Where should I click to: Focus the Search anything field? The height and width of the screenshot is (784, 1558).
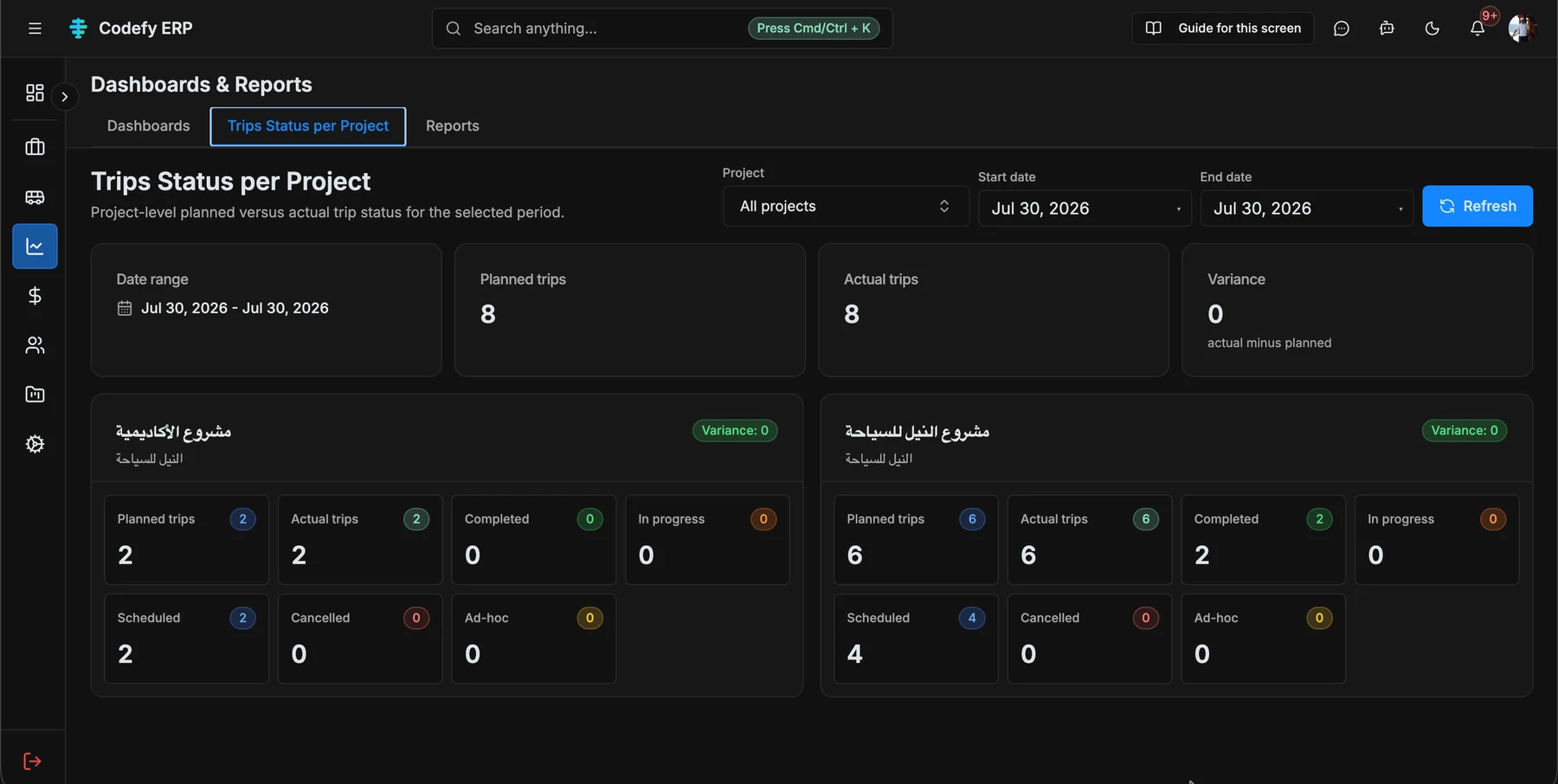662,29
